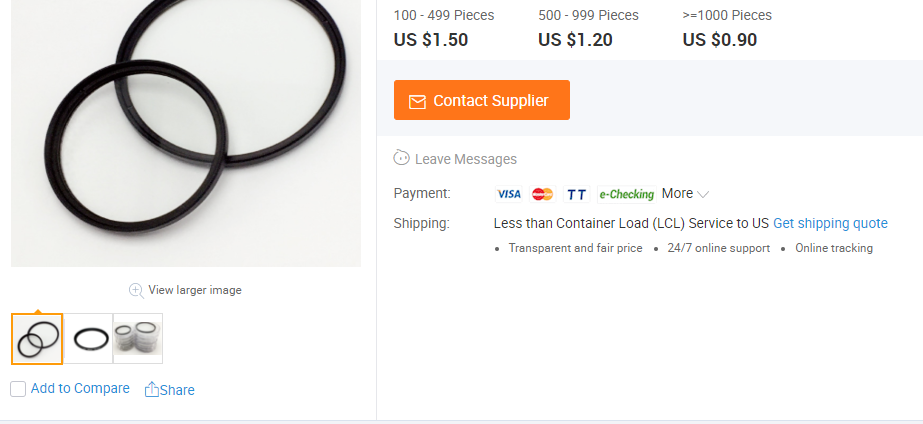The width and height of the screenshot is (923, 424).
Task: Click the Add to Compare label text
Action: [80, 389]
